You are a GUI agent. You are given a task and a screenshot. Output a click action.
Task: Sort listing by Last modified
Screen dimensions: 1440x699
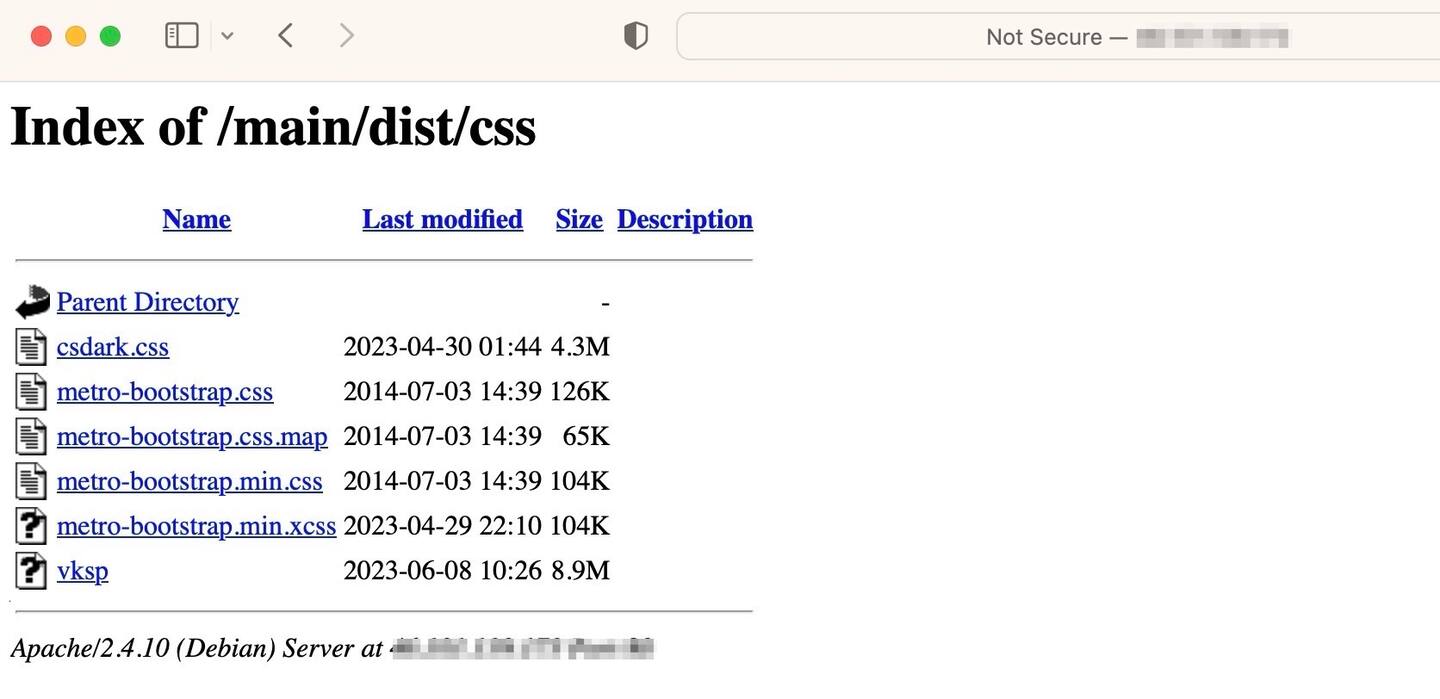(442, 219)
